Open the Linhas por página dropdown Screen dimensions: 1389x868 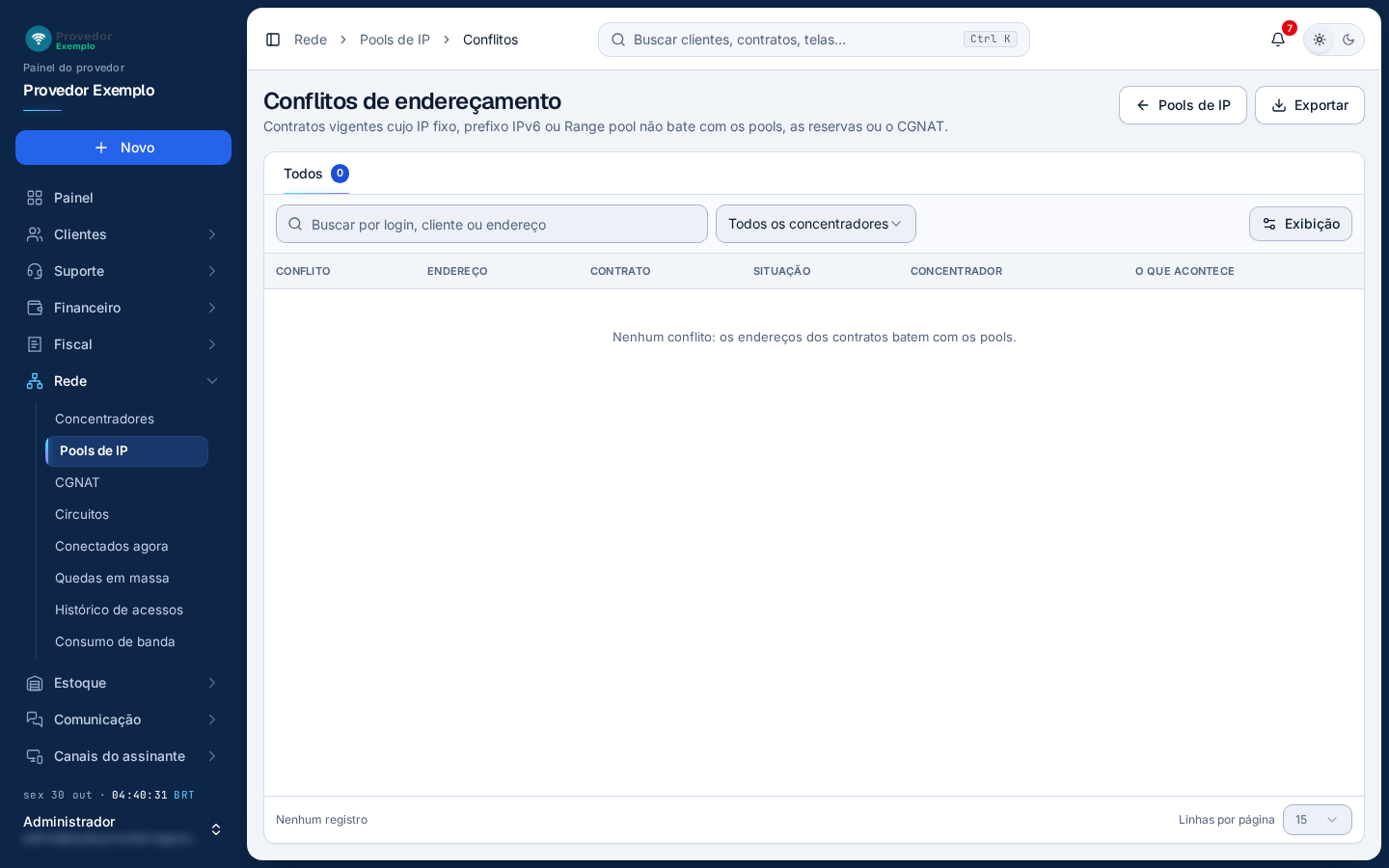(x=1318, y=820)
